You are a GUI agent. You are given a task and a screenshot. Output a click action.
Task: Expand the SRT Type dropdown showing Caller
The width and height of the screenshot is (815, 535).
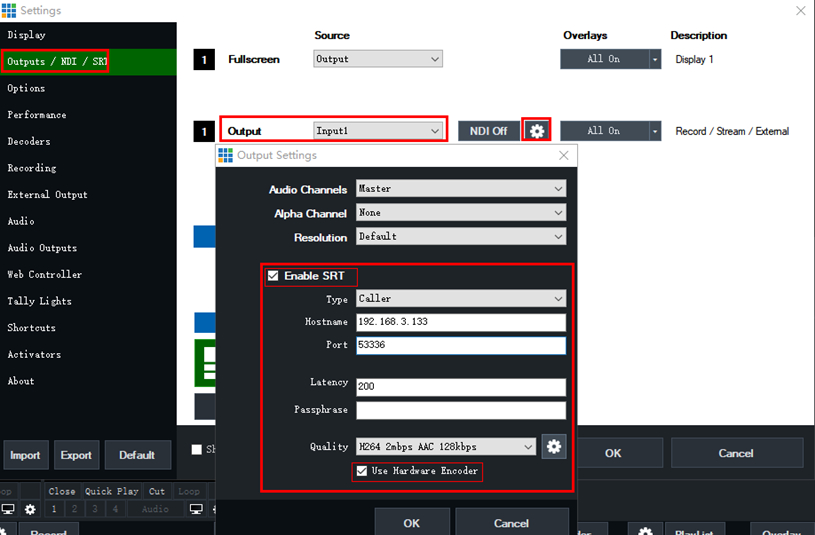point(461,299)
